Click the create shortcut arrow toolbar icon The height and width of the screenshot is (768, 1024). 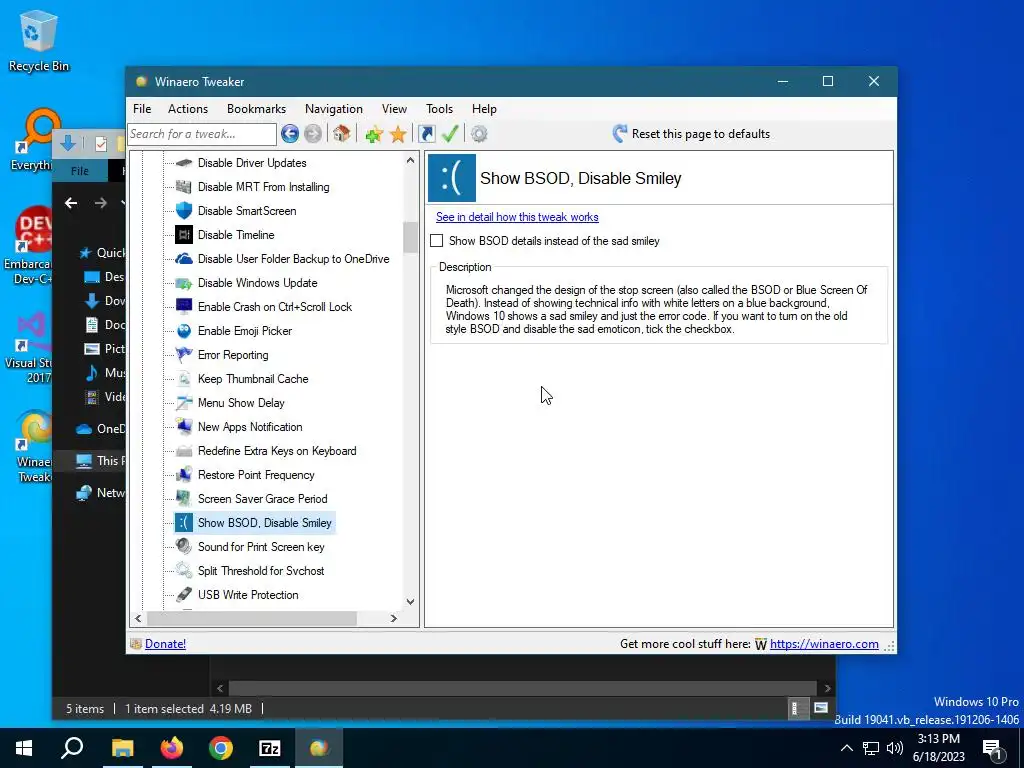(426, 134)
